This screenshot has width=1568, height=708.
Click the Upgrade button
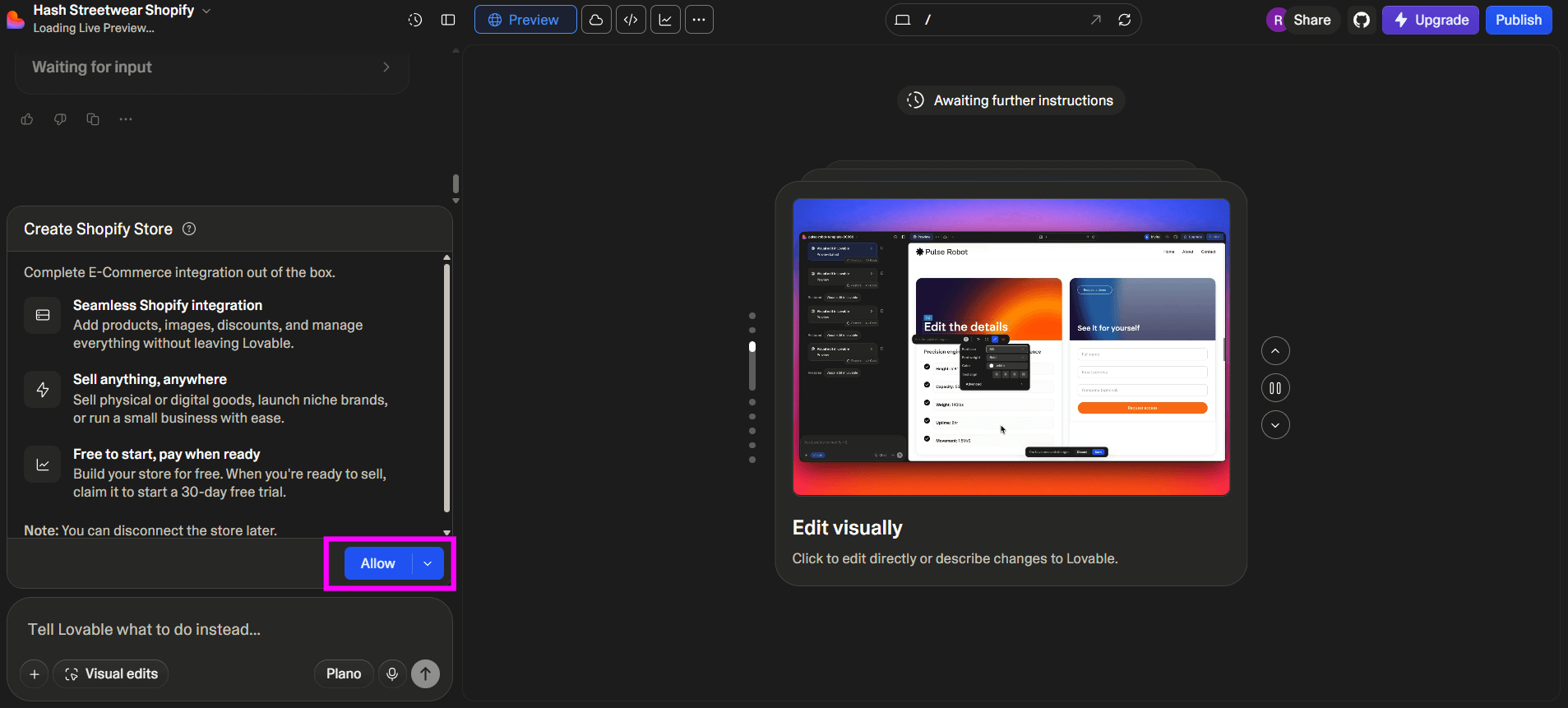[1431, 20]
